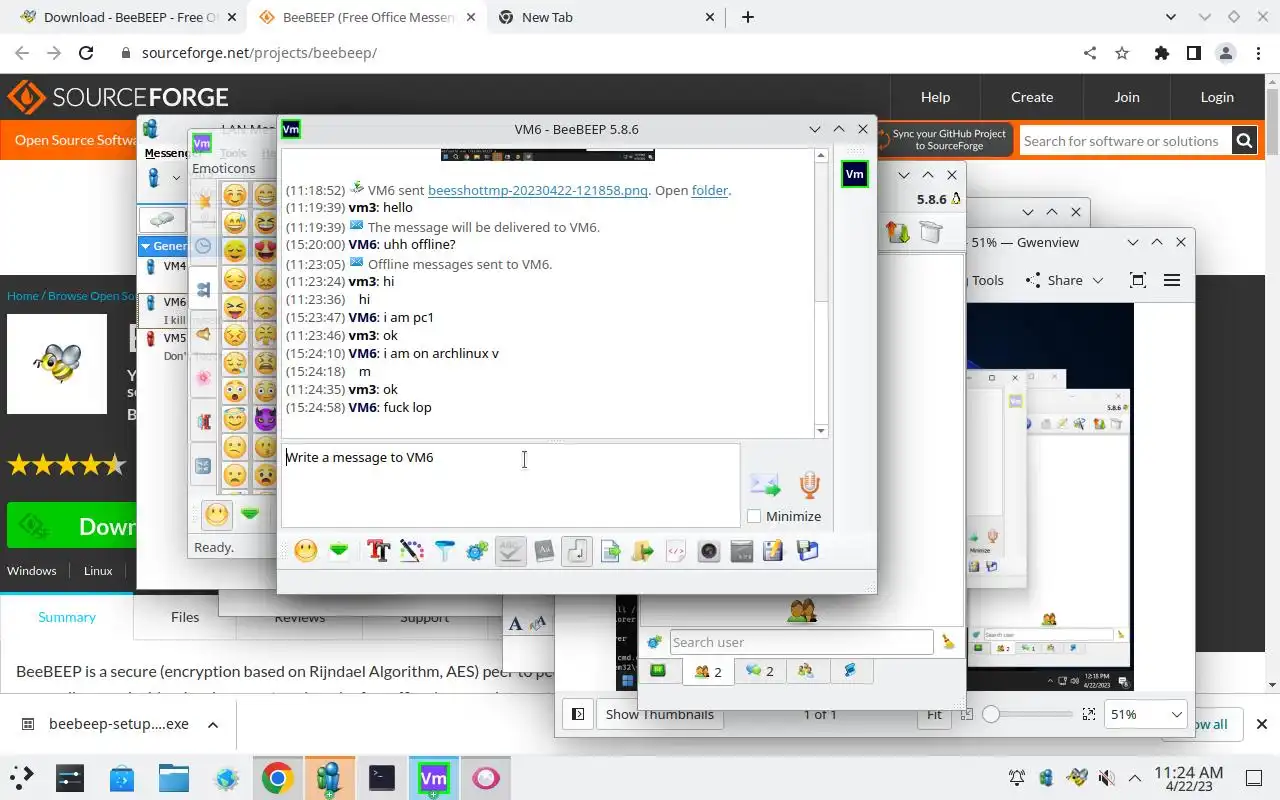1280x800 pixels.
Task: Open the Share dropdown in Gwenview
Action: point(1065,280)
